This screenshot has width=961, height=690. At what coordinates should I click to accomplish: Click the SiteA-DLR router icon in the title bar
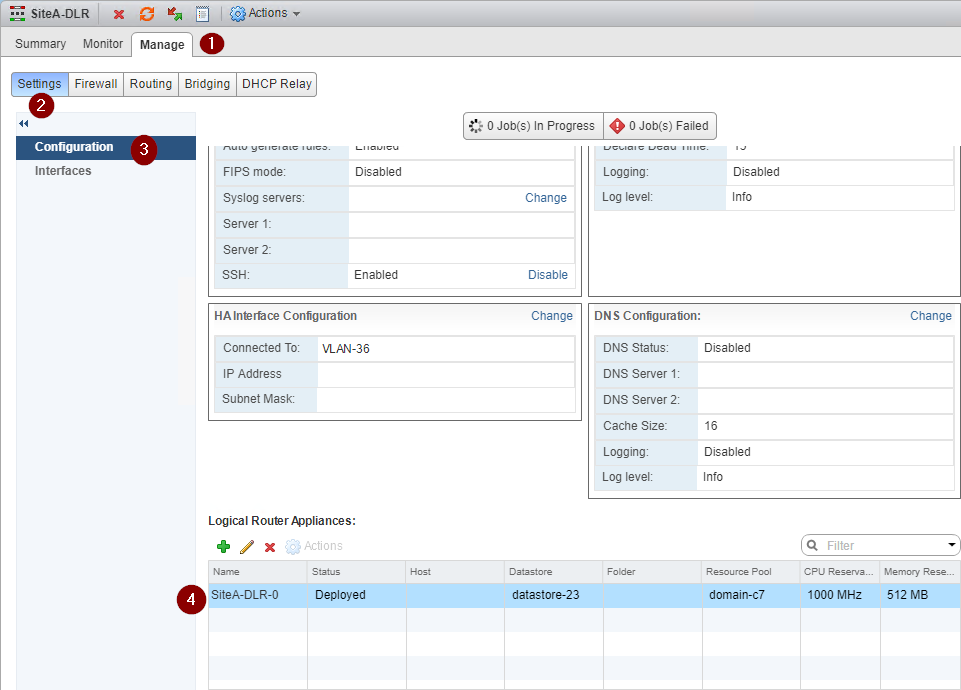[x=18, y=13]
